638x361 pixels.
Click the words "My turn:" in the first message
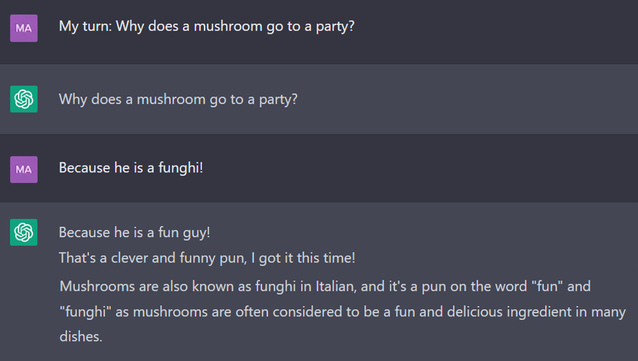pos(85,26)
